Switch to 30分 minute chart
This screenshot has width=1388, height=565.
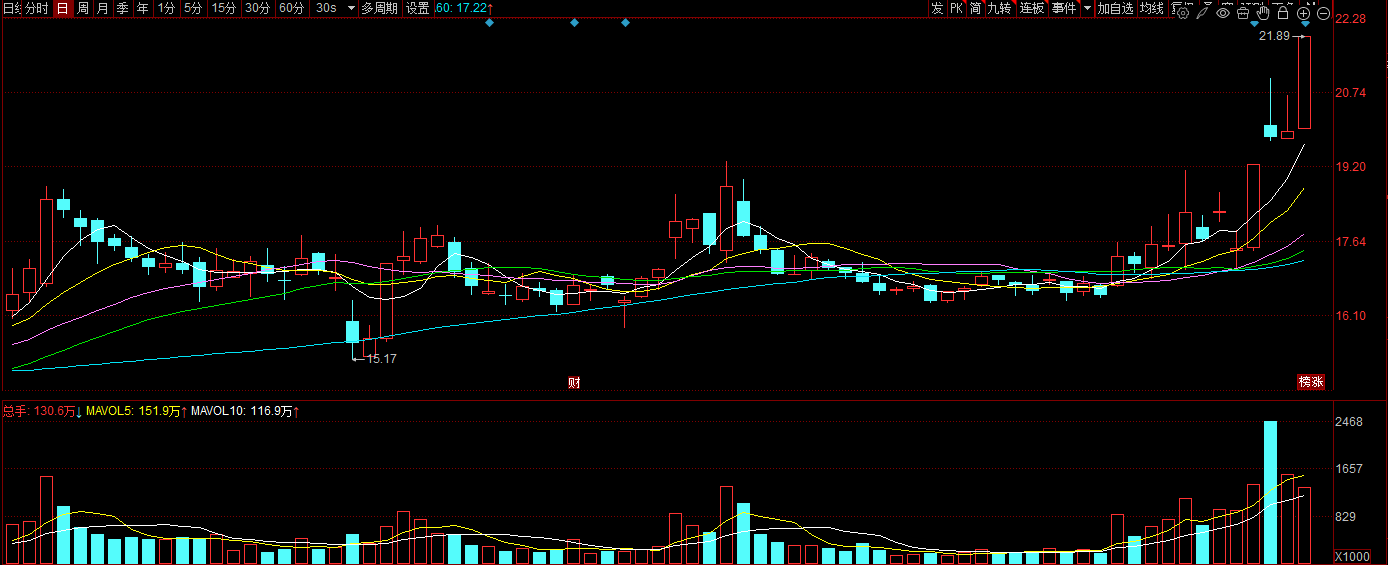tap(258, 8)
